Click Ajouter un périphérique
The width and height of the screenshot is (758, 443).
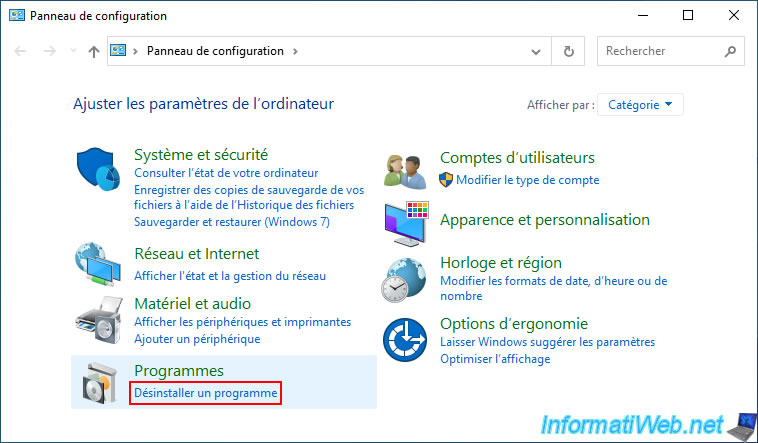click(x=197, y=339)
